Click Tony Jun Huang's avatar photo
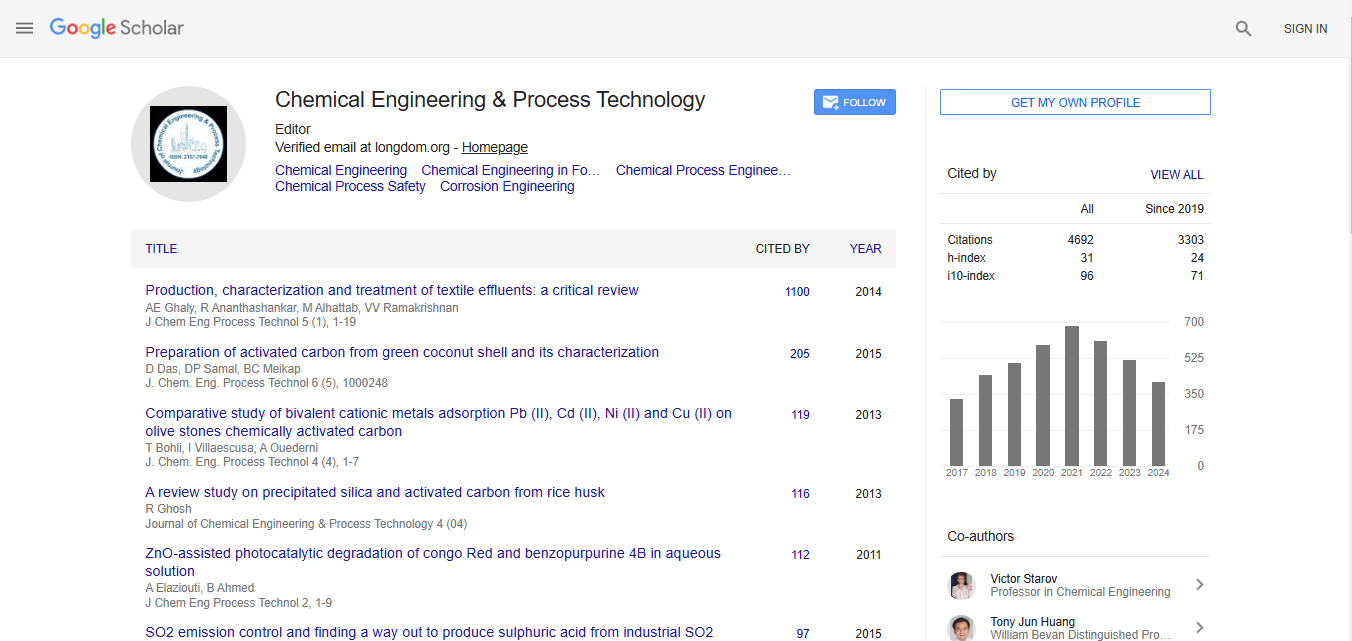The image size is (1352, 641). (962, 628)
